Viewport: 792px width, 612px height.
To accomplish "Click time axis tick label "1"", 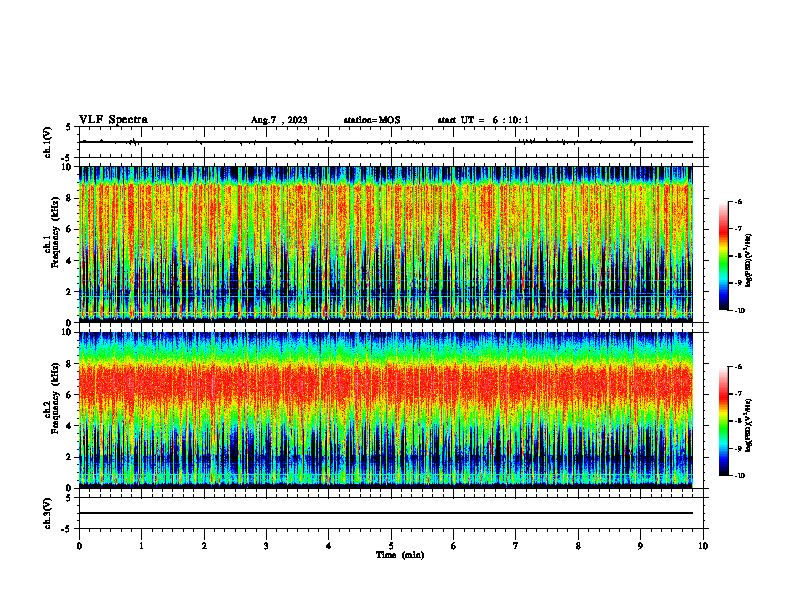I will [141, 546].
